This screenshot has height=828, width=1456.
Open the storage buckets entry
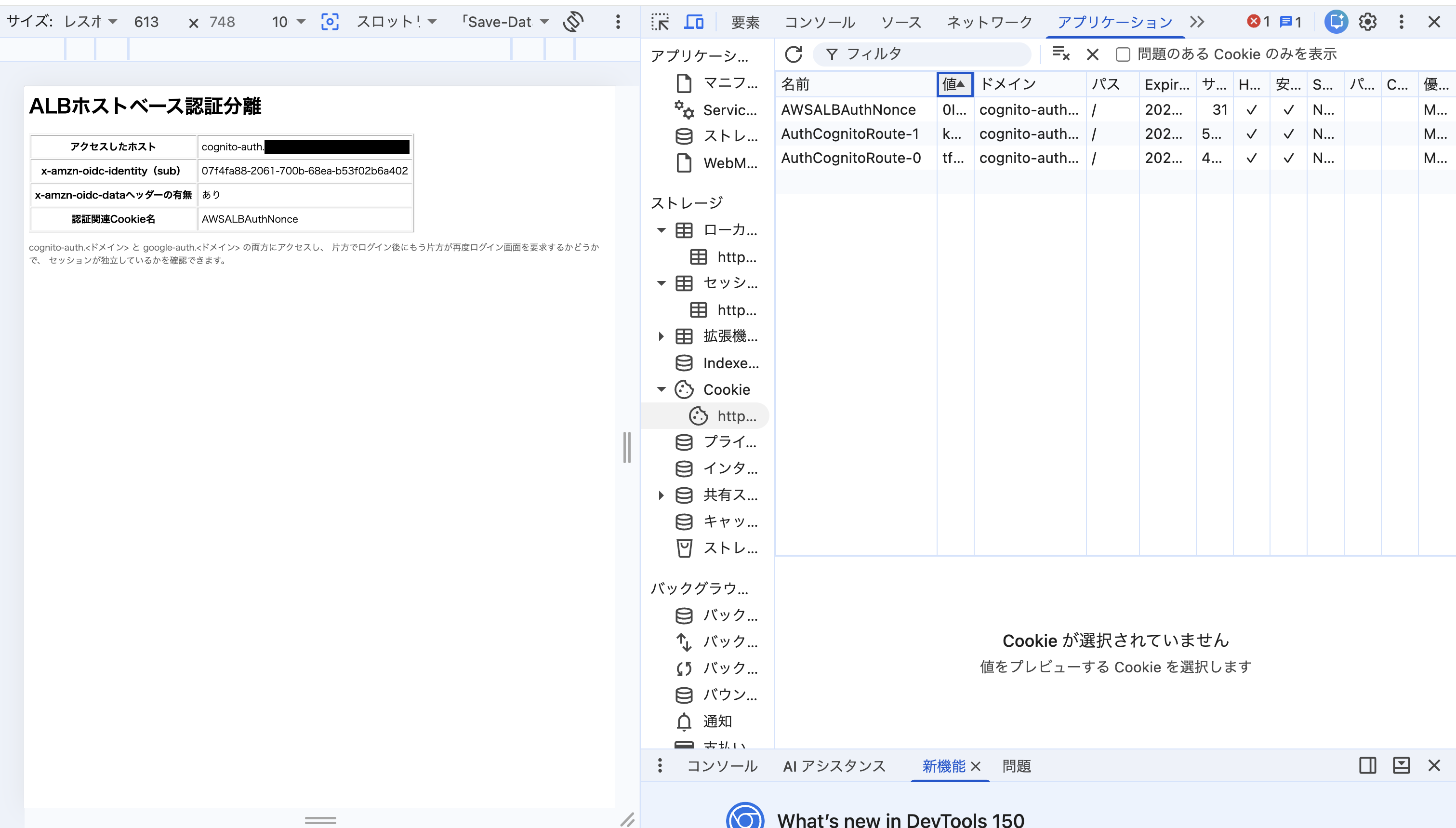pos(717,548)
